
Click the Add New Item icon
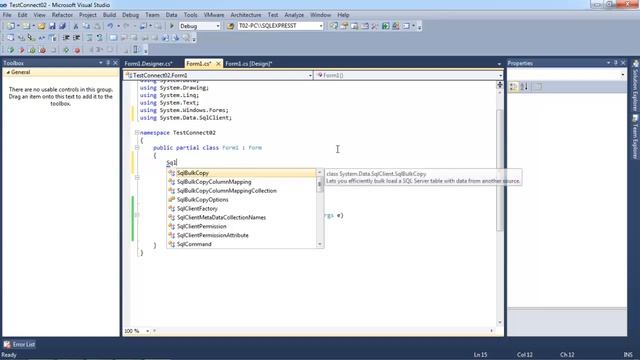(x=26, y=26)
